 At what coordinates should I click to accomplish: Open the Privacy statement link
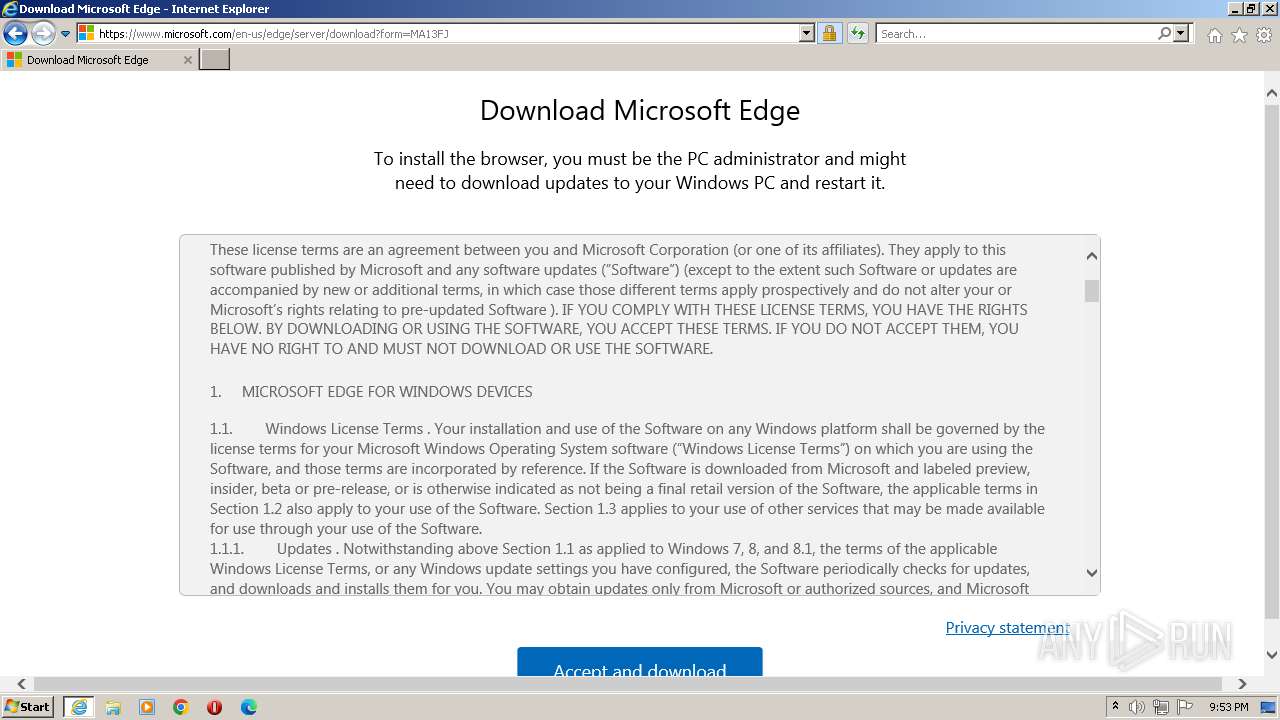[x=1007, y=627]
